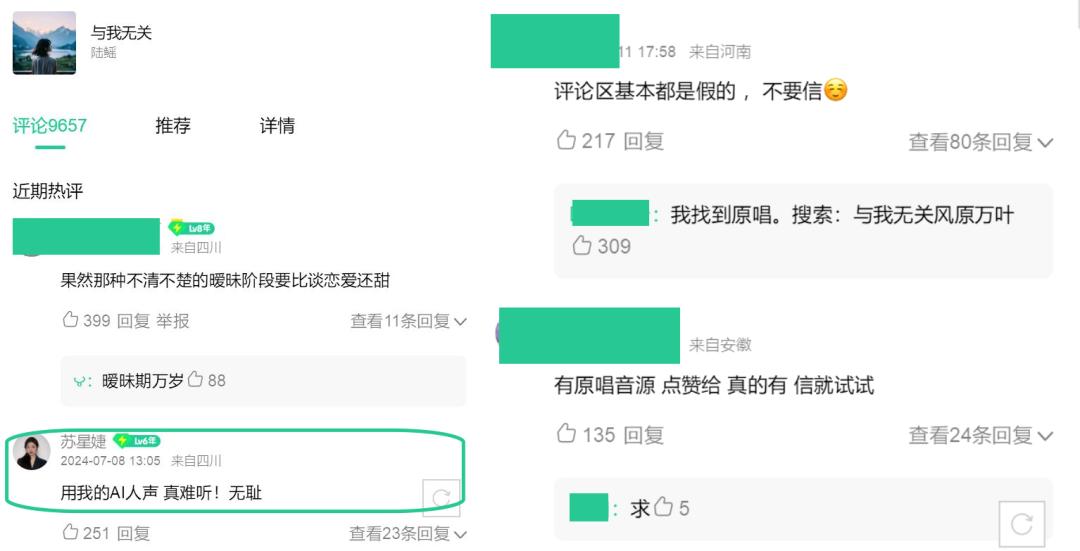Open the 详情 tab
Viewport: 1080px width, 551px height.
(x=277, y=126)
